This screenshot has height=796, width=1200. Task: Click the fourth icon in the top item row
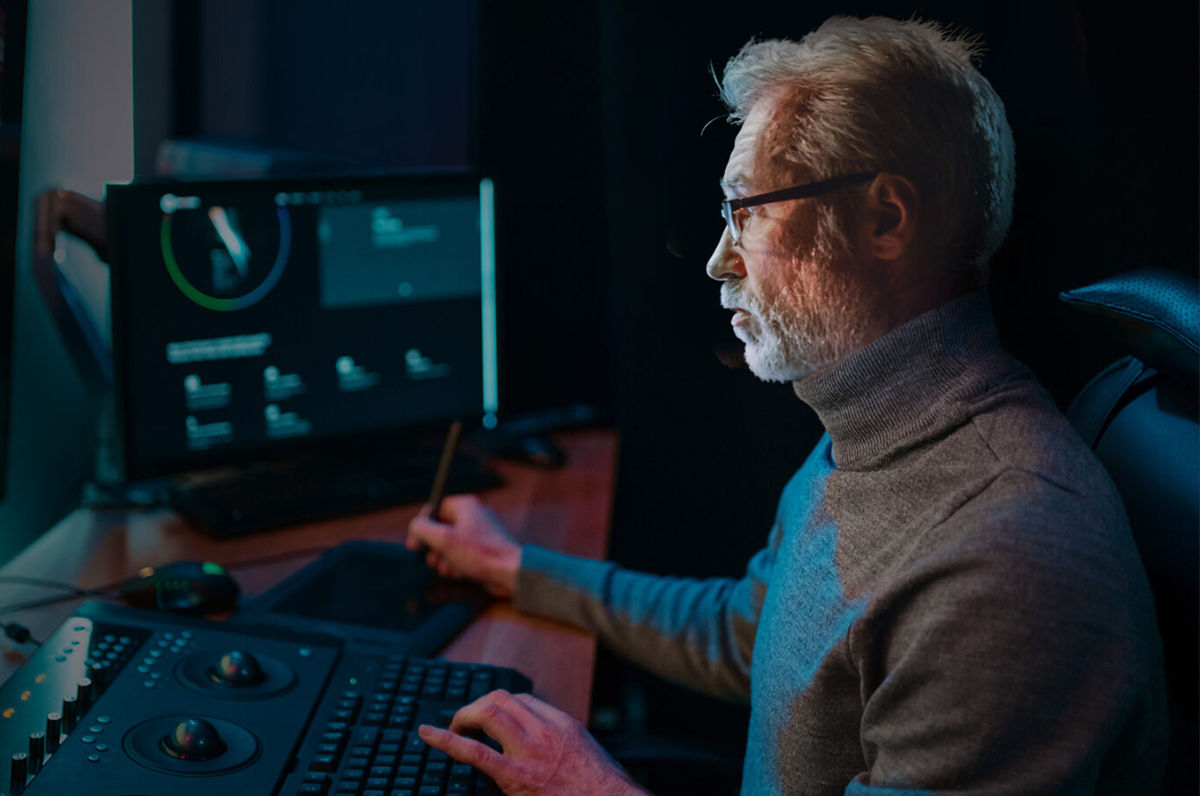pos(413,355)
